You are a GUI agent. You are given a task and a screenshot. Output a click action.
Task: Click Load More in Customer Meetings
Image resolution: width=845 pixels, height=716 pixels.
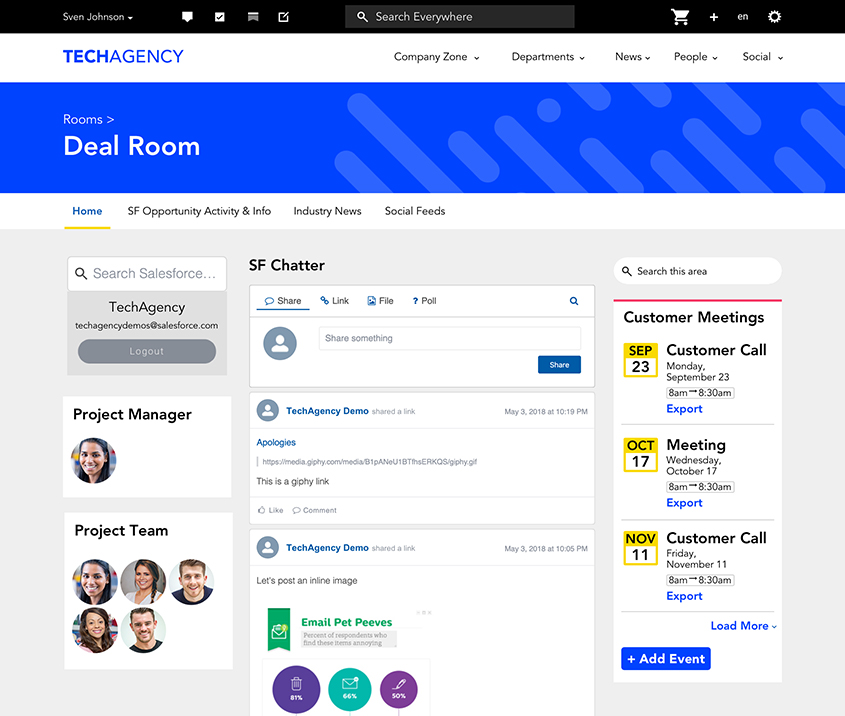point(744,626)
